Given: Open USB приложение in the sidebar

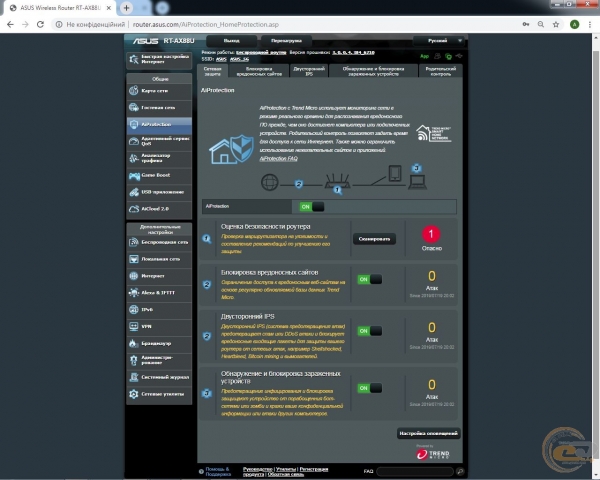Looking at the screenshot, I should [x=159, y=192].
